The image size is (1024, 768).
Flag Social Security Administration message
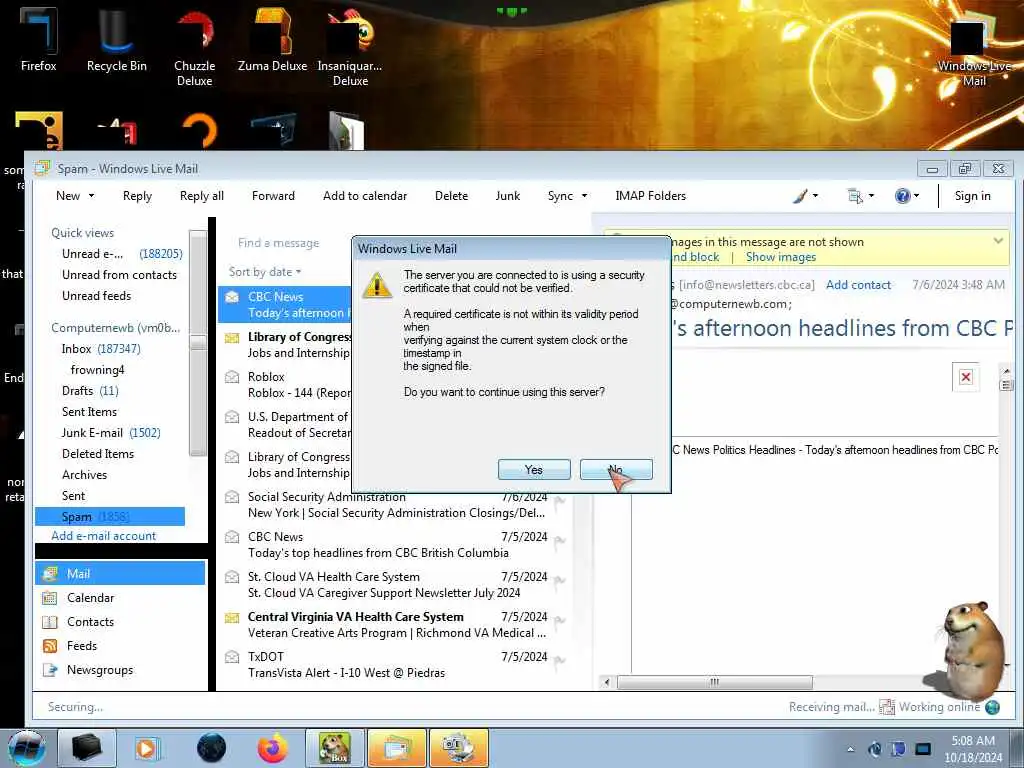pyautogui.click(x=560, y=501)
